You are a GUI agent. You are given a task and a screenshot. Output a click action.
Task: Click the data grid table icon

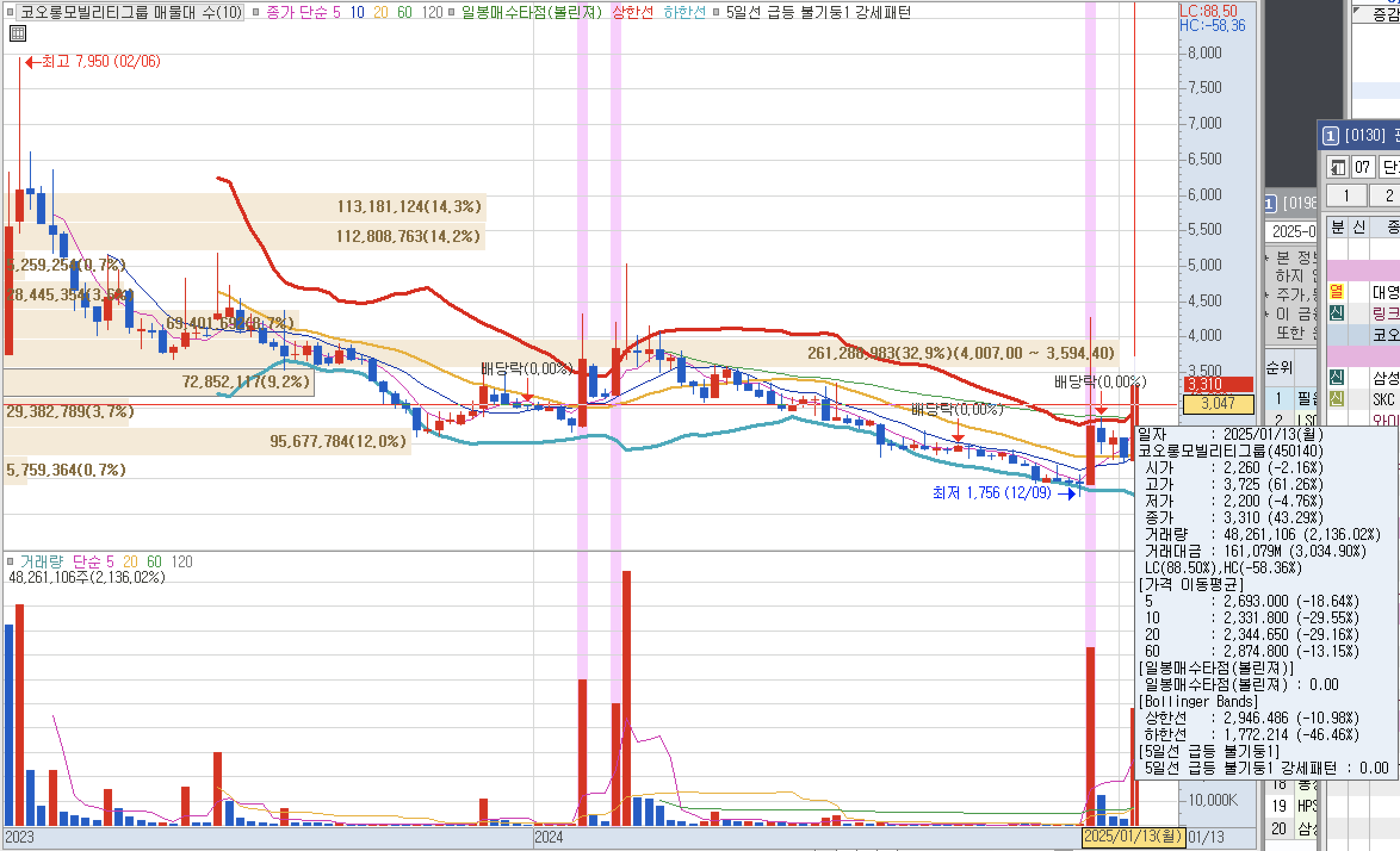18,33
